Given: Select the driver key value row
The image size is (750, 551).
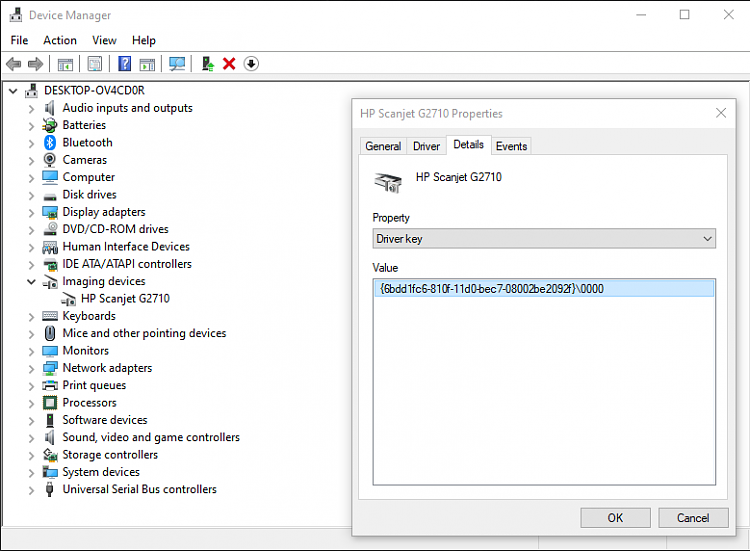Looking at the screenshot, I should tap(544, 289).
